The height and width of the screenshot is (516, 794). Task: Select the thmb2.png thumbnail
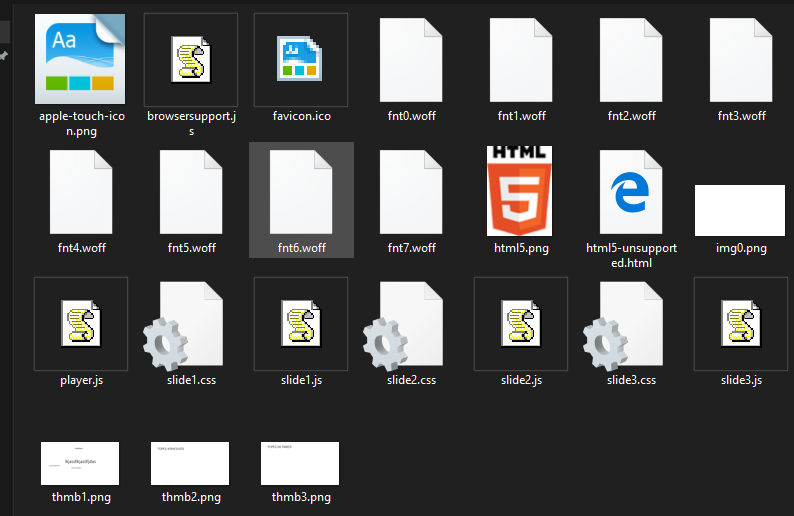(x=190, y=463)
